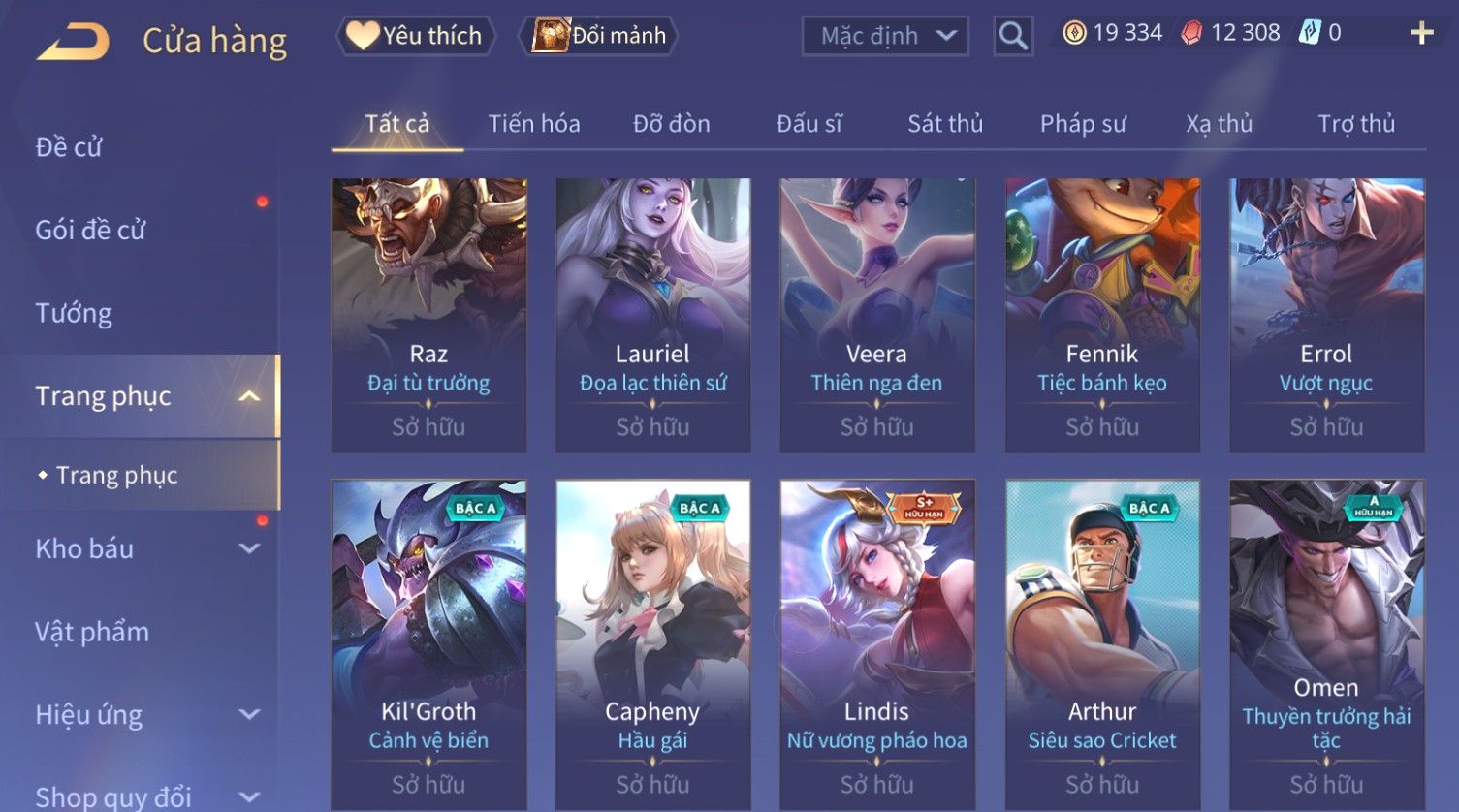This screenshot has height=812, width=1459.
Task: Open Đổi mảnh chest exchange button
Action: 600,36
